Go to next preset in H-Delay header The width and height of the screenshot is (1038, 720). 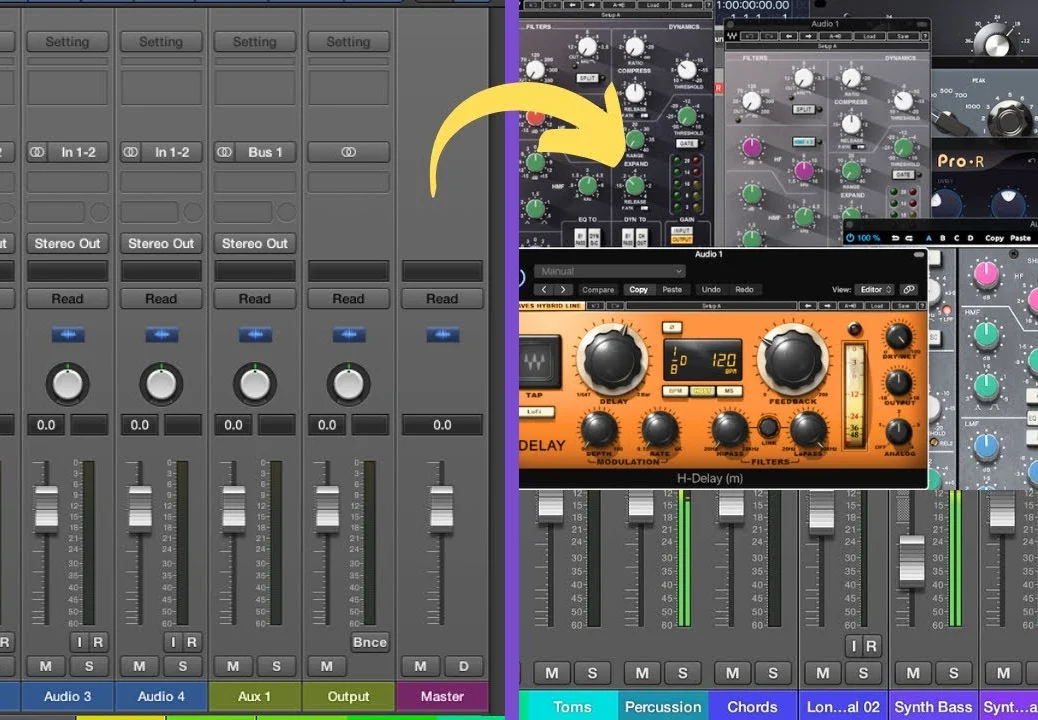coord(563,289)
